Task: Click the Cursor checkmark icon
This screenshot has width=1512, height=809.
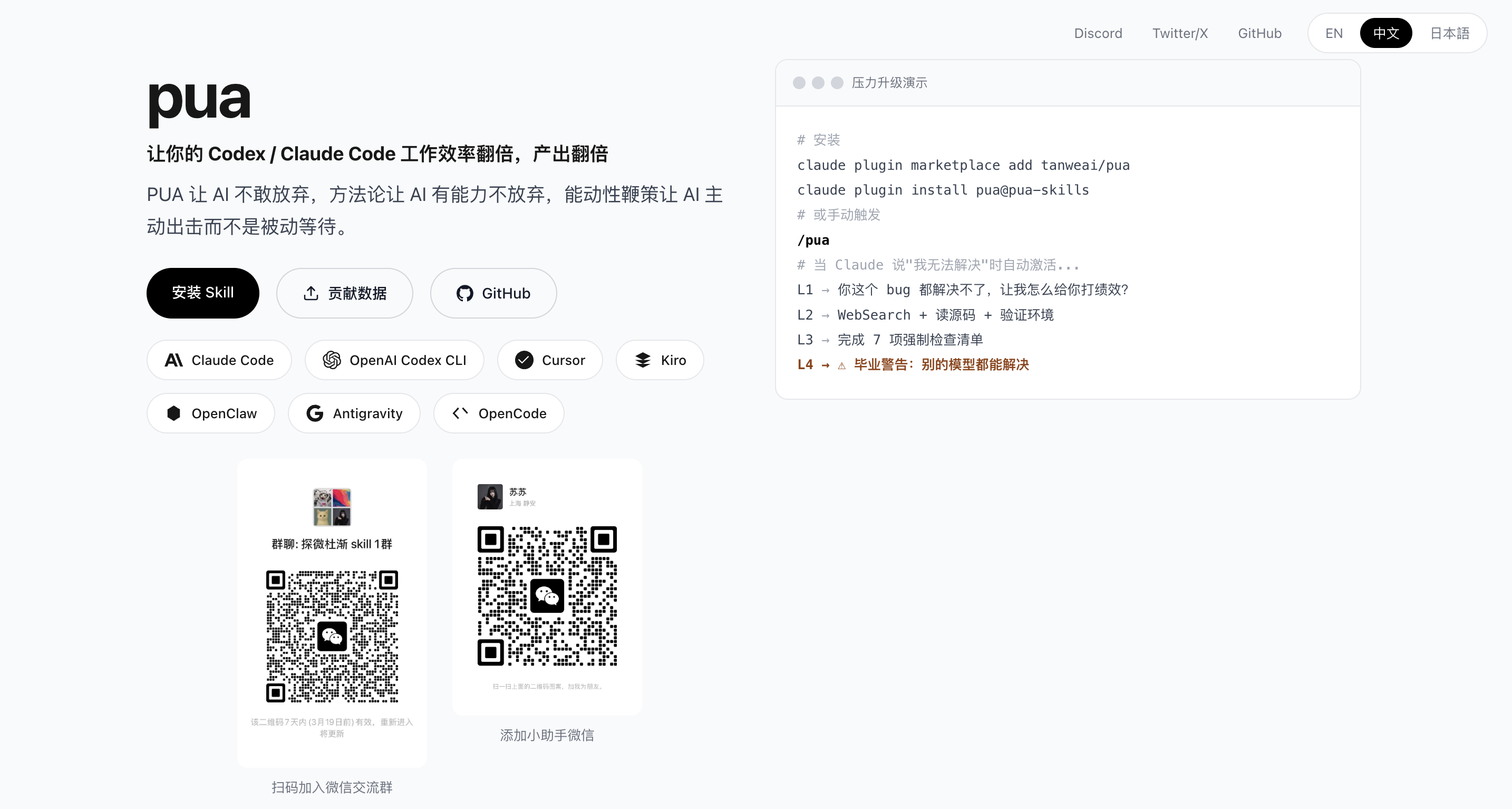Action: 524,360
